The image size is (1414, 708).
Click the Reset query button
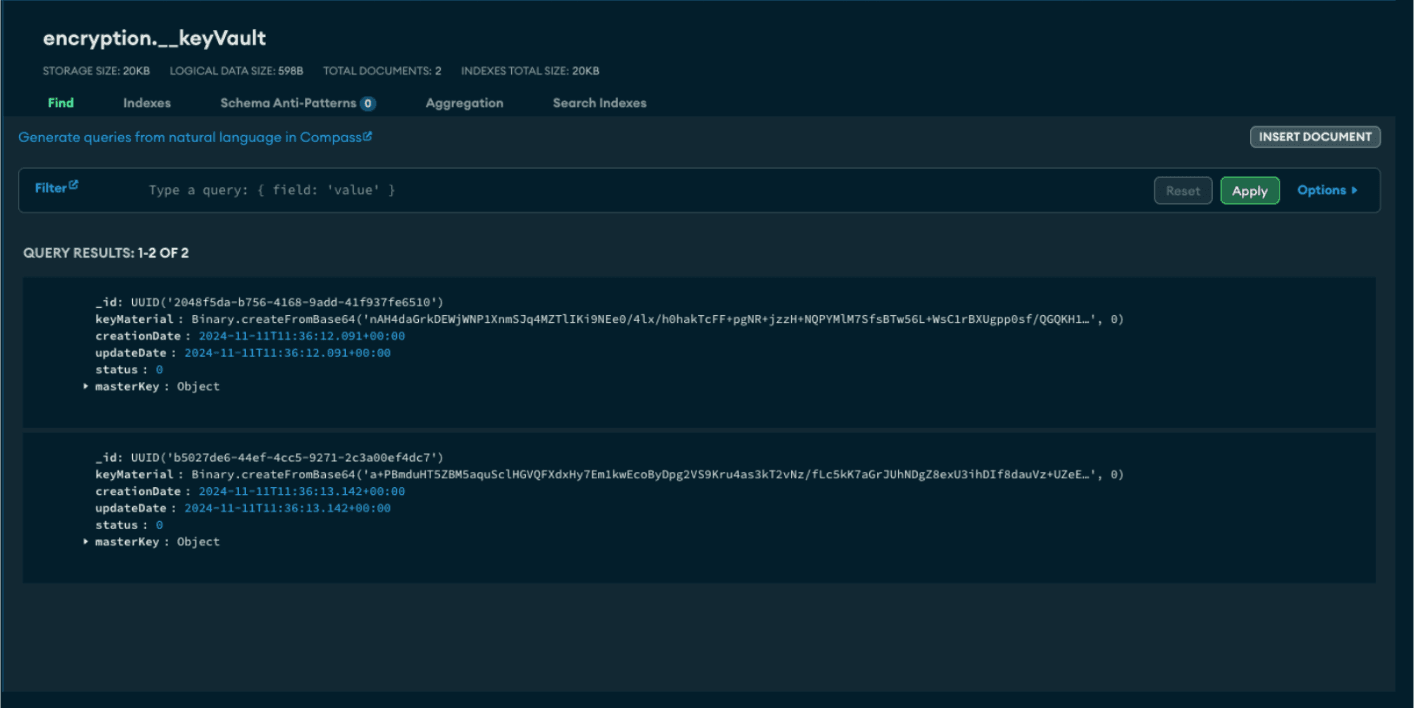pyautogui.click(x=1183, y=191)
